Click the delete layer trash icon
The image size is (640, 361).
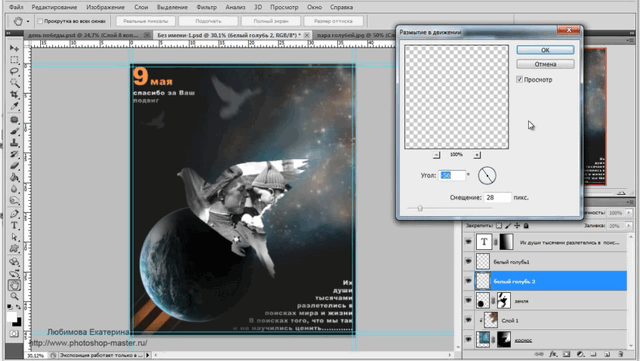pyautogui.click(x=620, y=354)
